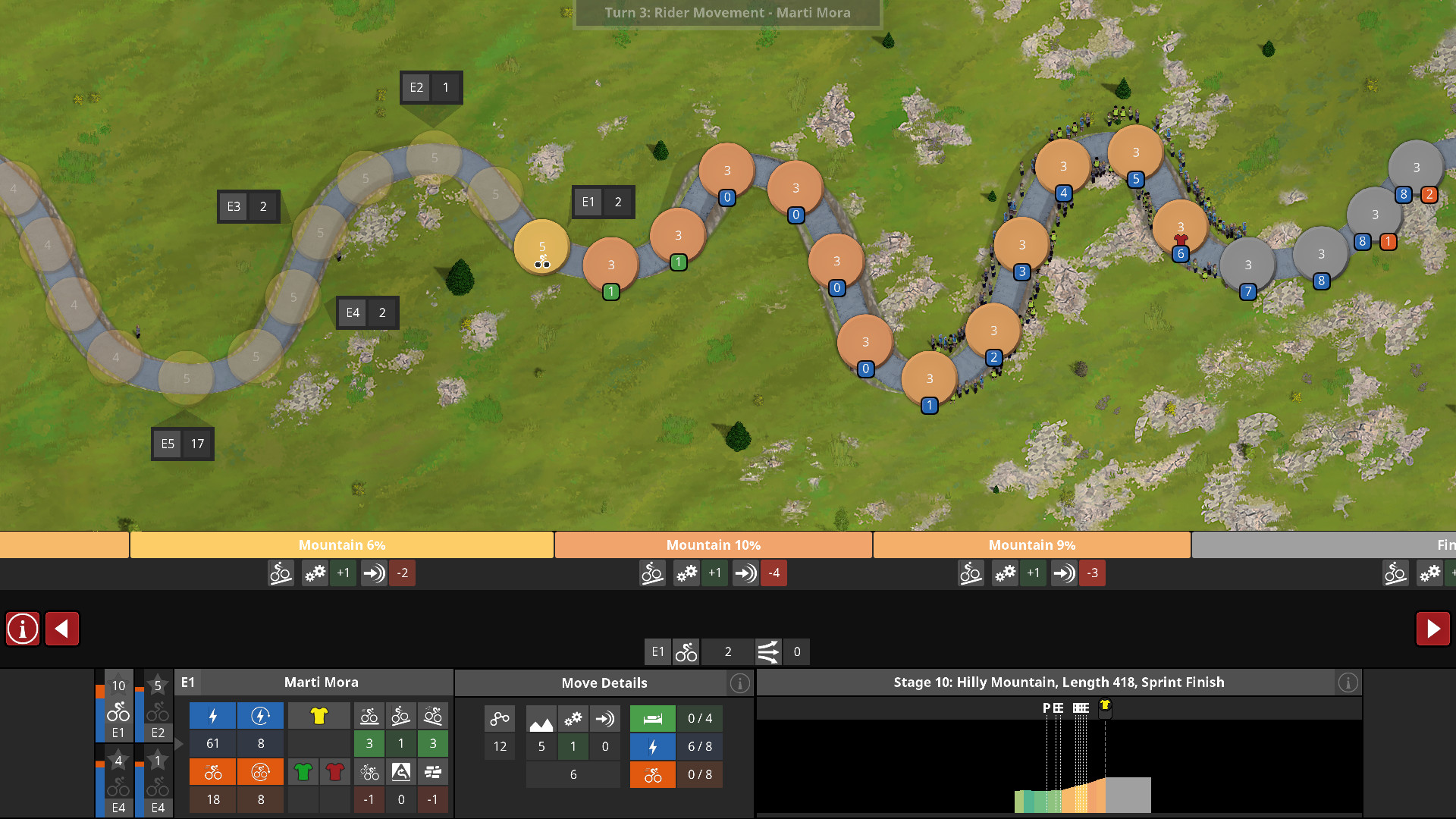Go back with the red left arrow
This screenshot has width=1456, height=819.
[x=62, y=629]
